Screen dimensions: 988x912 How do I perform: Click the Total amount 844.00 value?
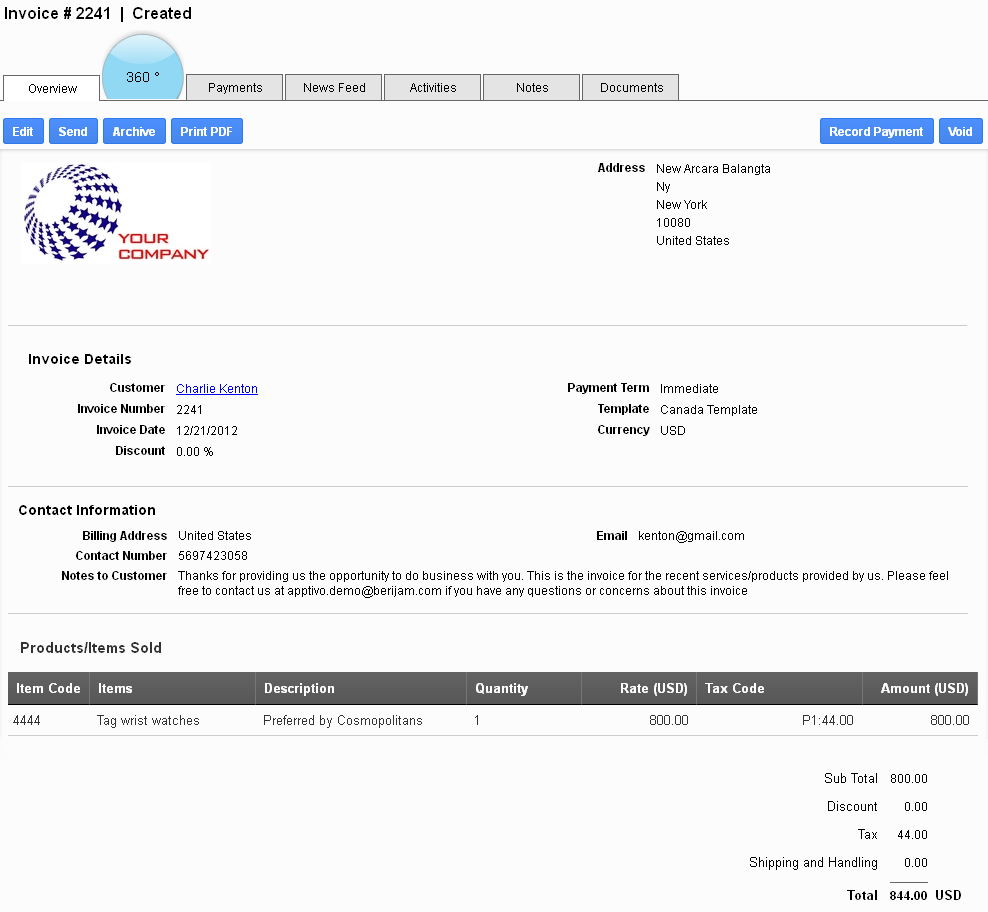click(908, 895)
